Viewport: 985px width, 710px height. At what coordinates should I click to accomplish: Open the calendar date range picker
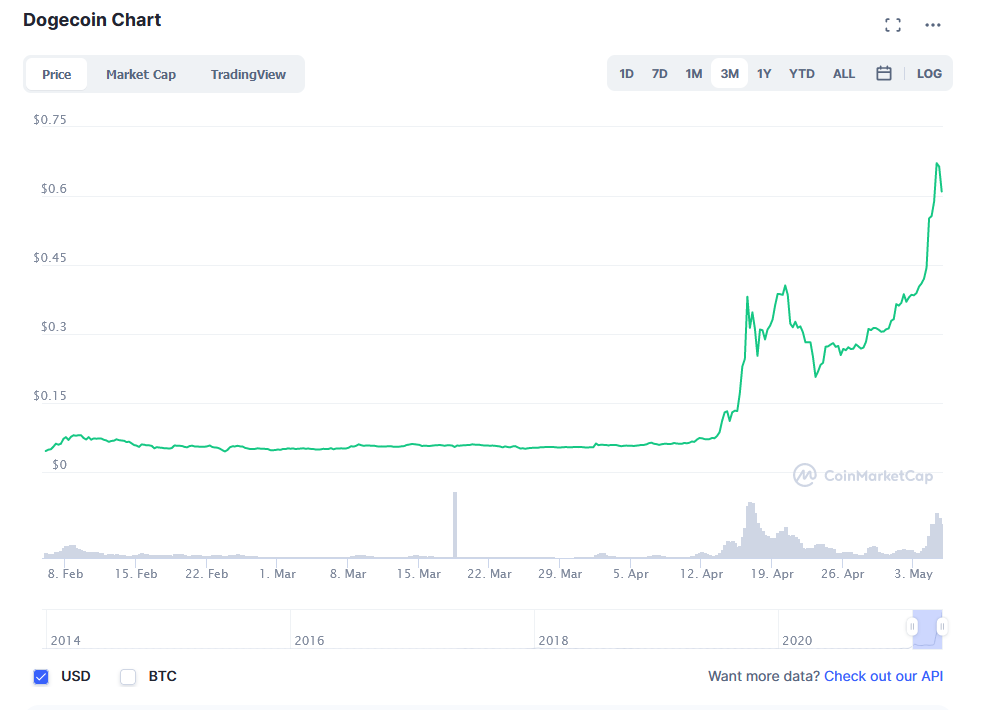(884, 73)
